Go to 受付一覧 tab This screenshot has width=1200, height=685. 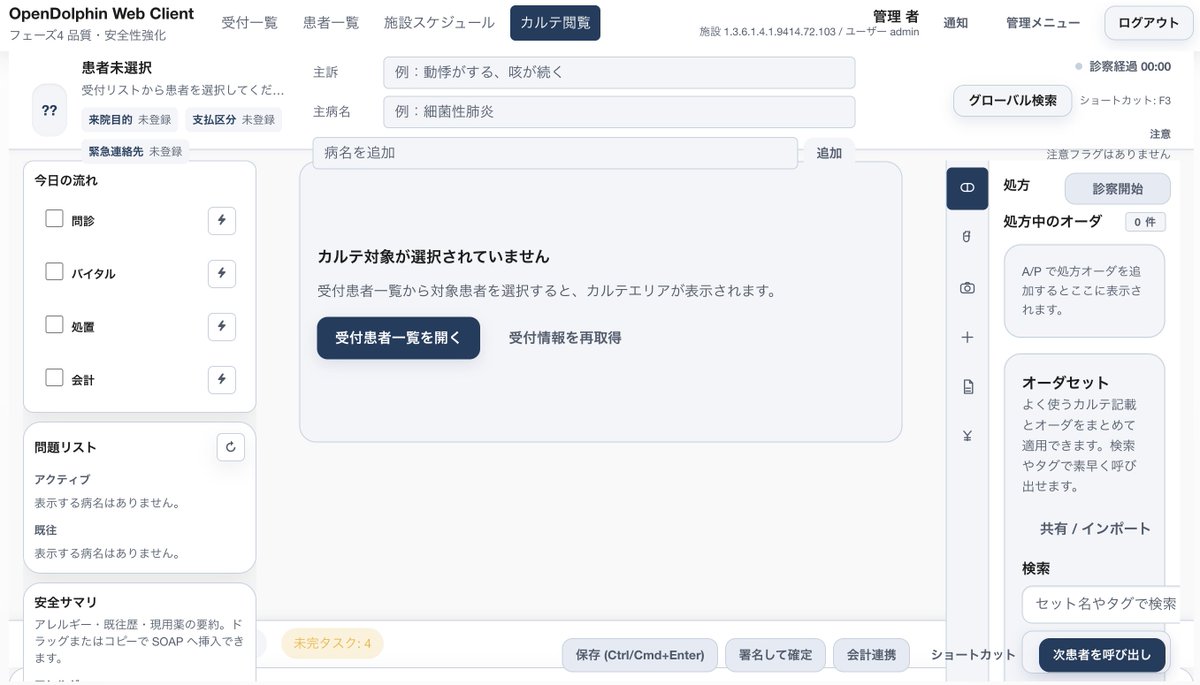tap(249, 22)
